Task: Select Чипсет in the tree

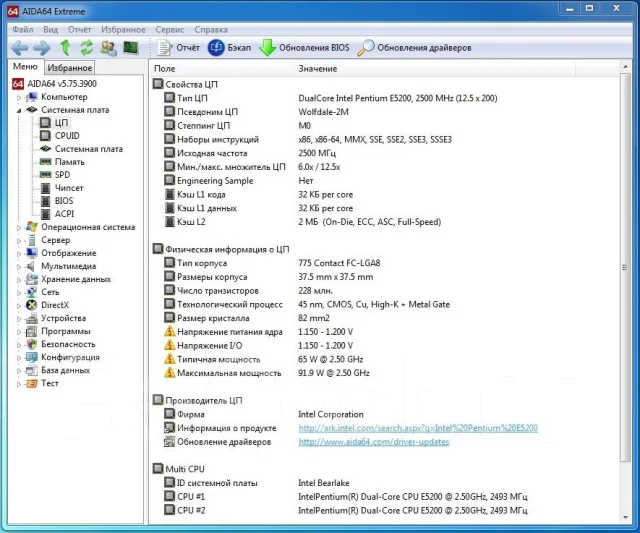Action: tap(62, 188)
